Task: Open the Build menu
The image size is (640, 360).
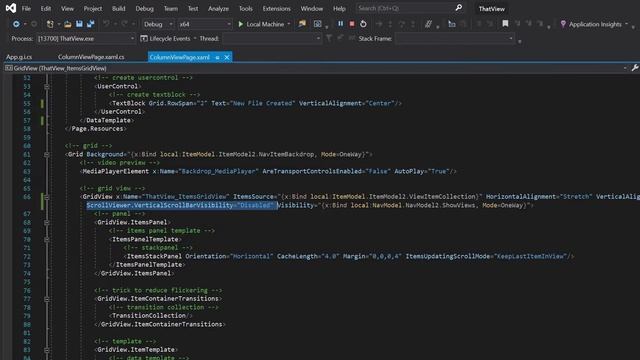Action: (x=119, y=8)
